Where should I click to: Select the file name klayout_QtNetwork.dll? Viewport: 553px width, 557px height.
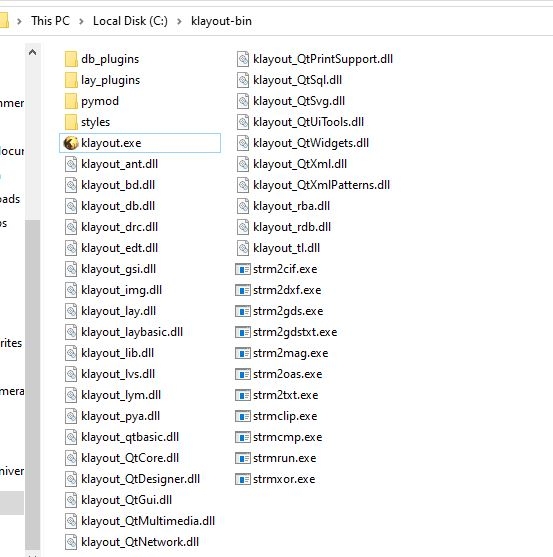point(140,542)
